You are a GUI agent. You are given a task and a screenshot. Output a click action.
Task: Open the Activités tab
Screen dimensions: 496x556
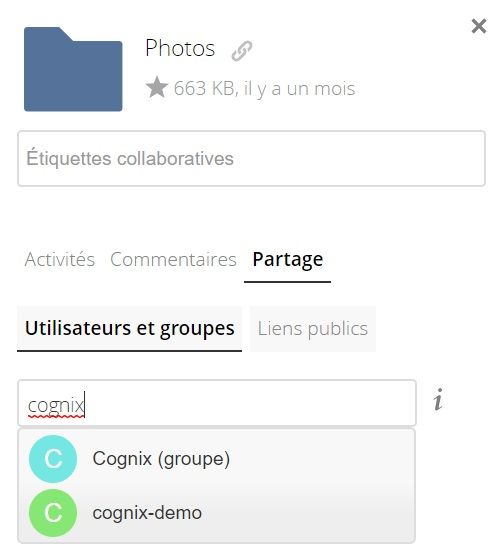[x=60, y=259]
